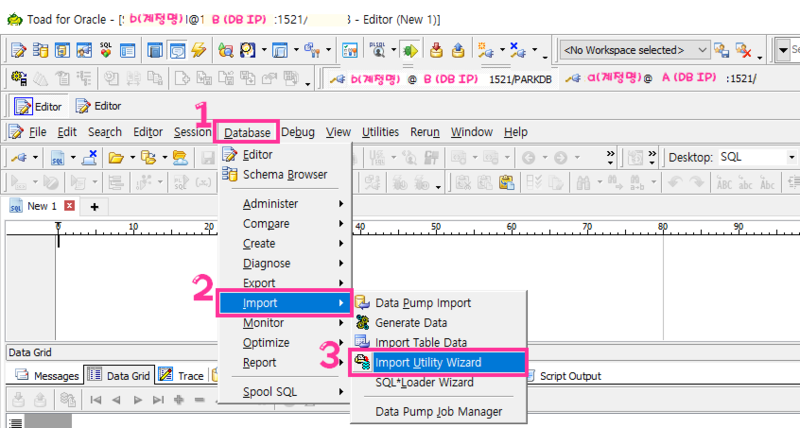Open Data Pump Job Manager

439,412
